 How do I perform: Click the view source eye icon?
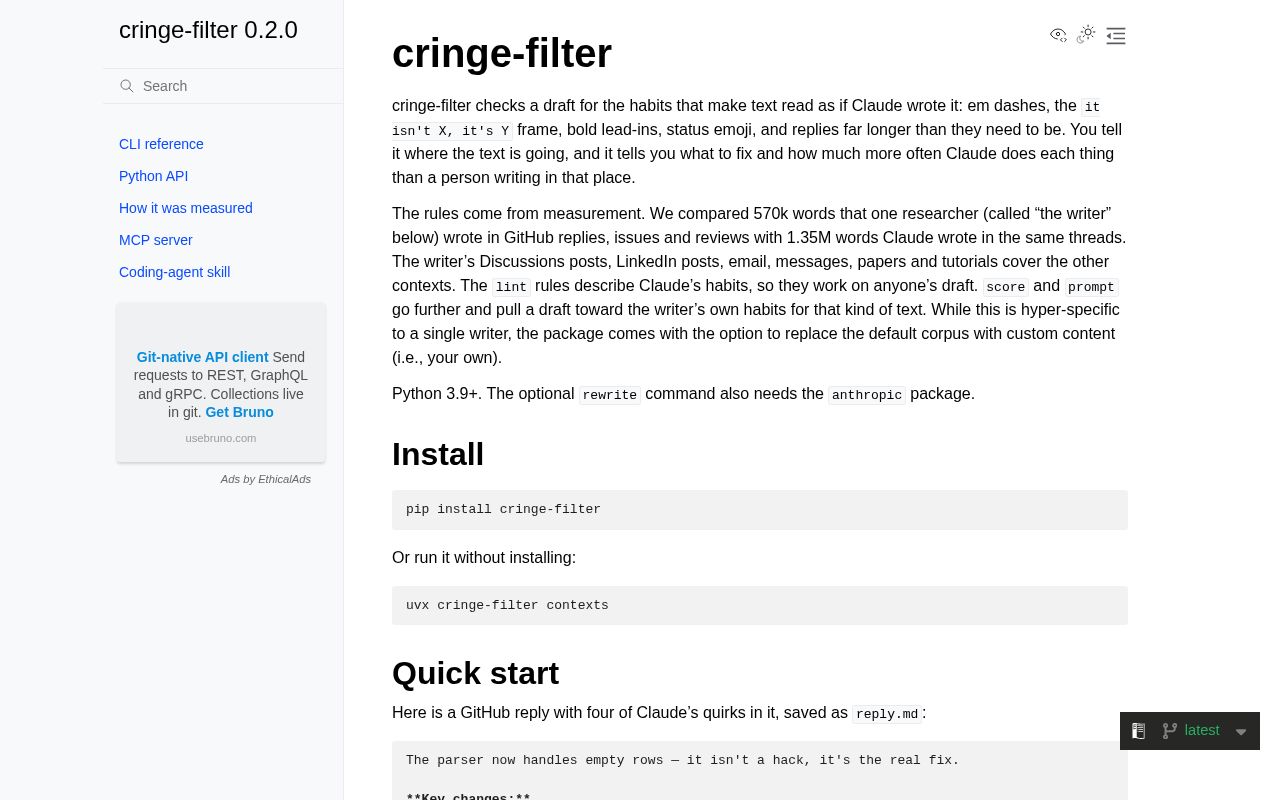point(1058,35)
